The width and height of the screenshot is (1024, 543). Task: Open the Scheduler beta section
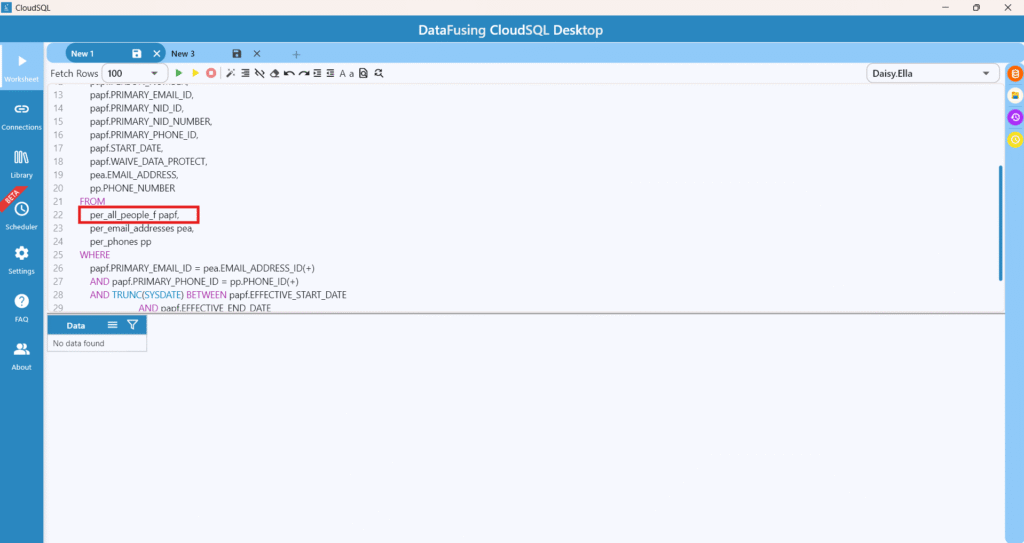[22, 215]
